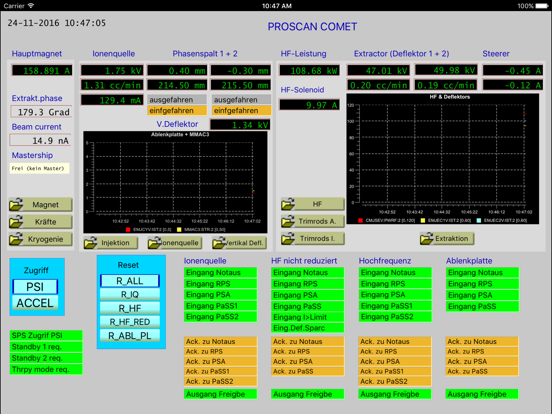Click the Steerer -0.45 A field
Screen dimensions: 552x414
pyautogui.click(x=513, y=70)
